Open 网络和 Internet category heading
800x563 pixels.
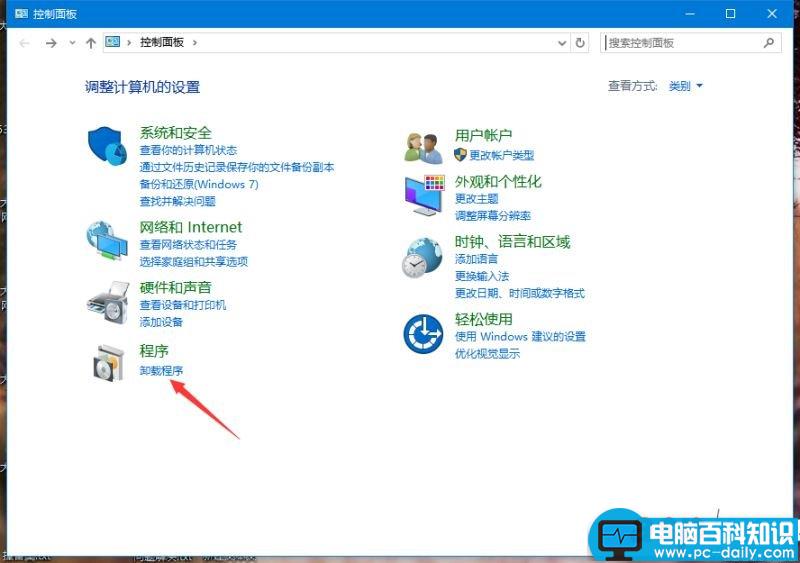191,227
